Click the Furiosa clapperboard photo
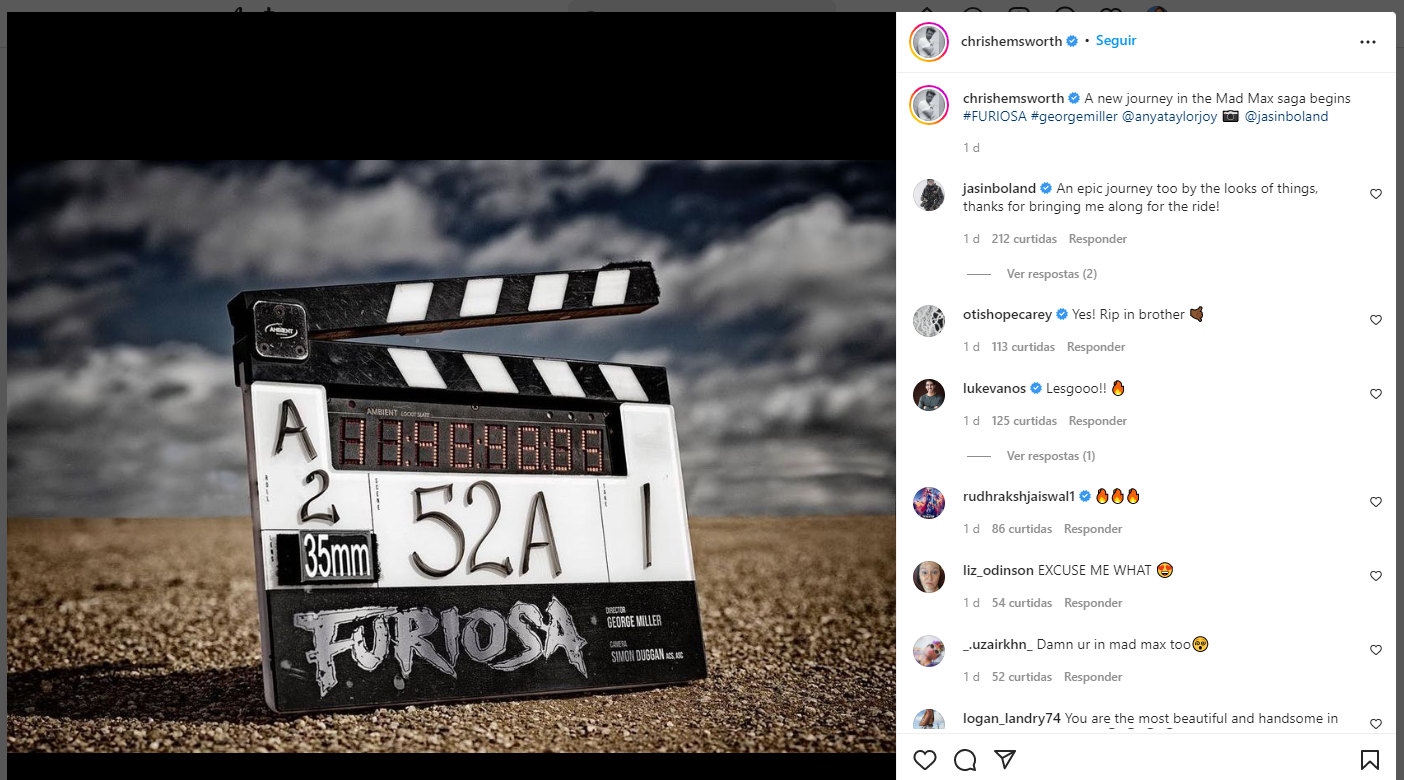Screen dimensions: 1404x780 451,456
